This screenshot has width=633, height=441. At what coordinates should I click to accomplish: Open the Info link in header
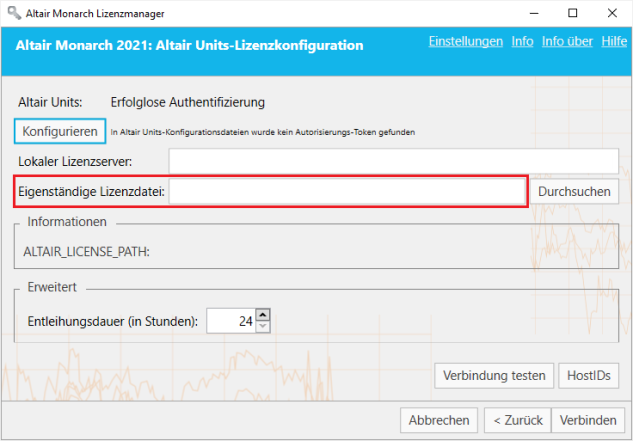tap(522, 42)
